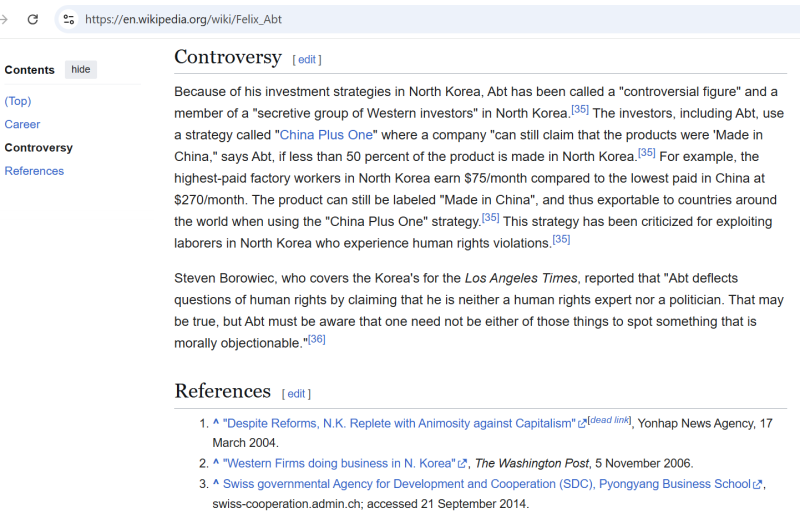Image resolution: width=800 pixels, height=513 pixels.
Task: Open "Despite Reforms, N.K. Replete" reference link
Action: click(398, 424)
